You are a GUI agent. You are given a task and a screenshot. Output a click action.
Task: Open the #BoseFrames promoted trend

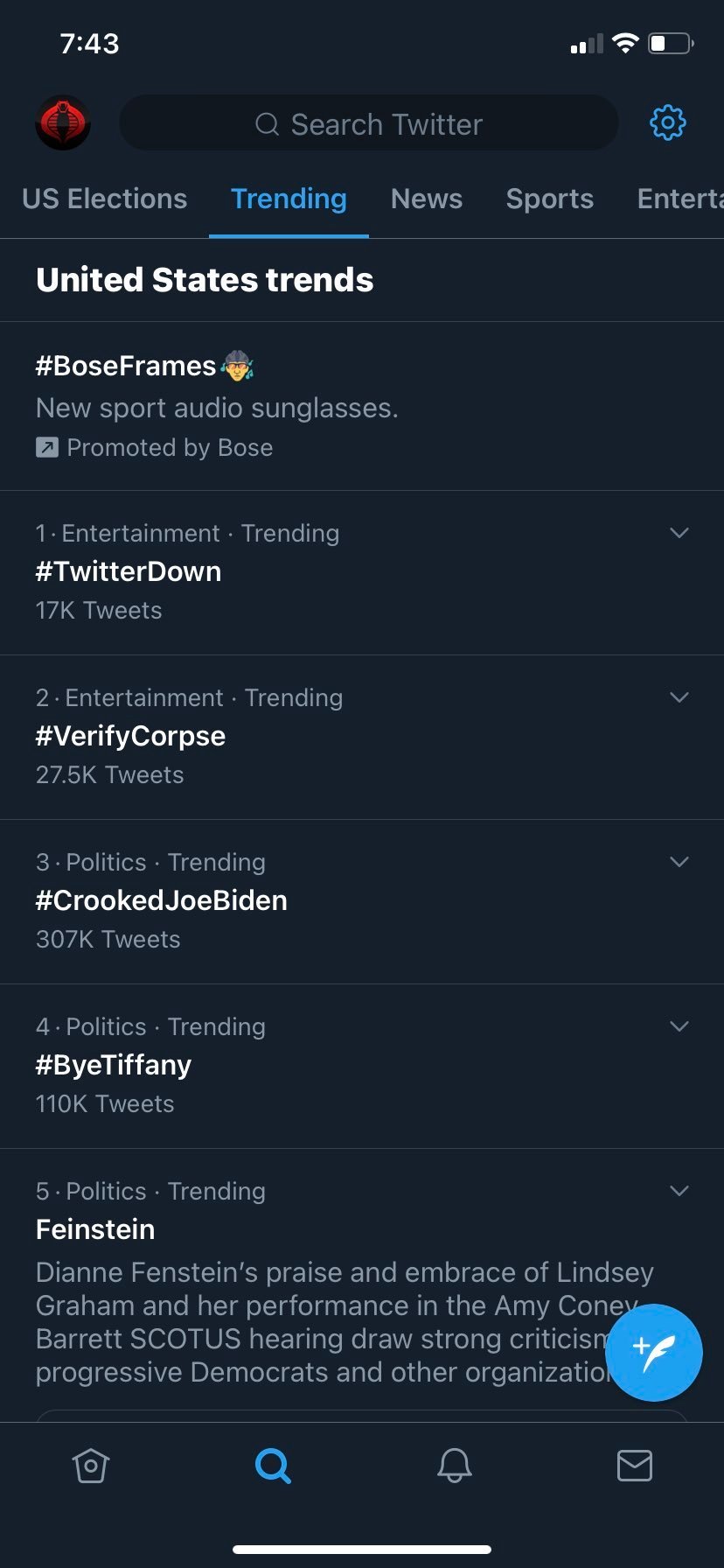pyautogui.click(x=126, y=366)
